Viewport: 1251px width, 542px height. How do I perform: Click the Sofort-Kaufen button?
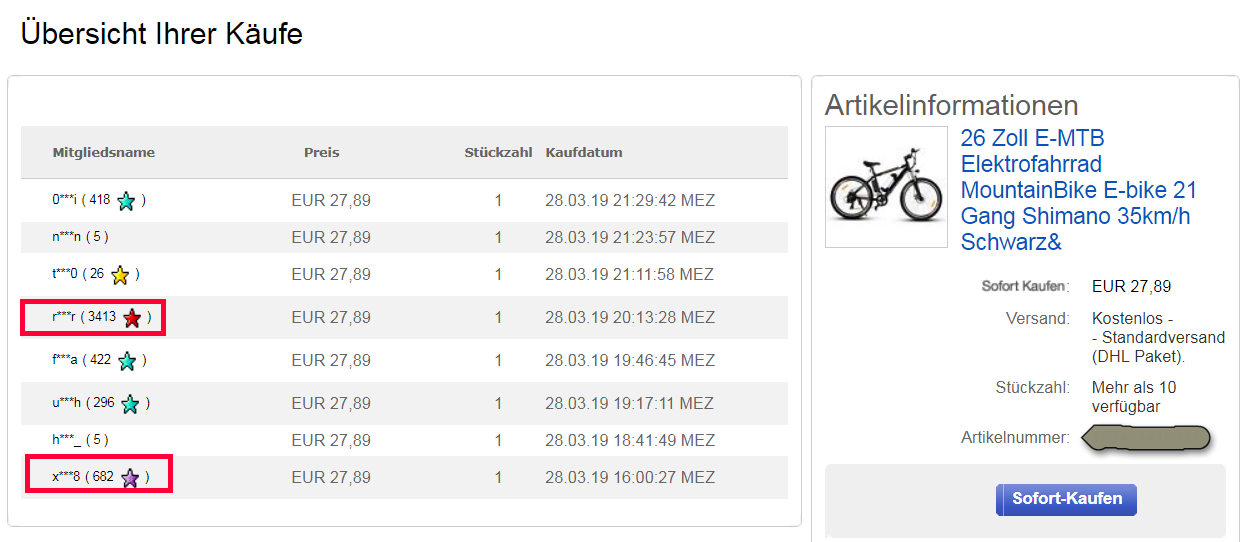[1066, 499]
